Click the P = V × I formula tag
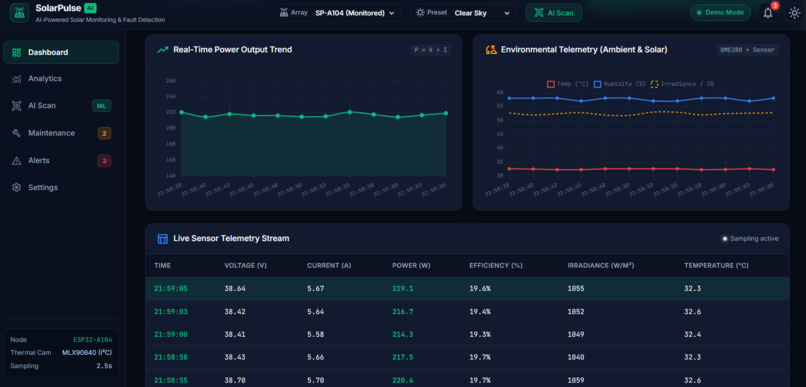The image size is (806, 387). (x=431, y=50)
